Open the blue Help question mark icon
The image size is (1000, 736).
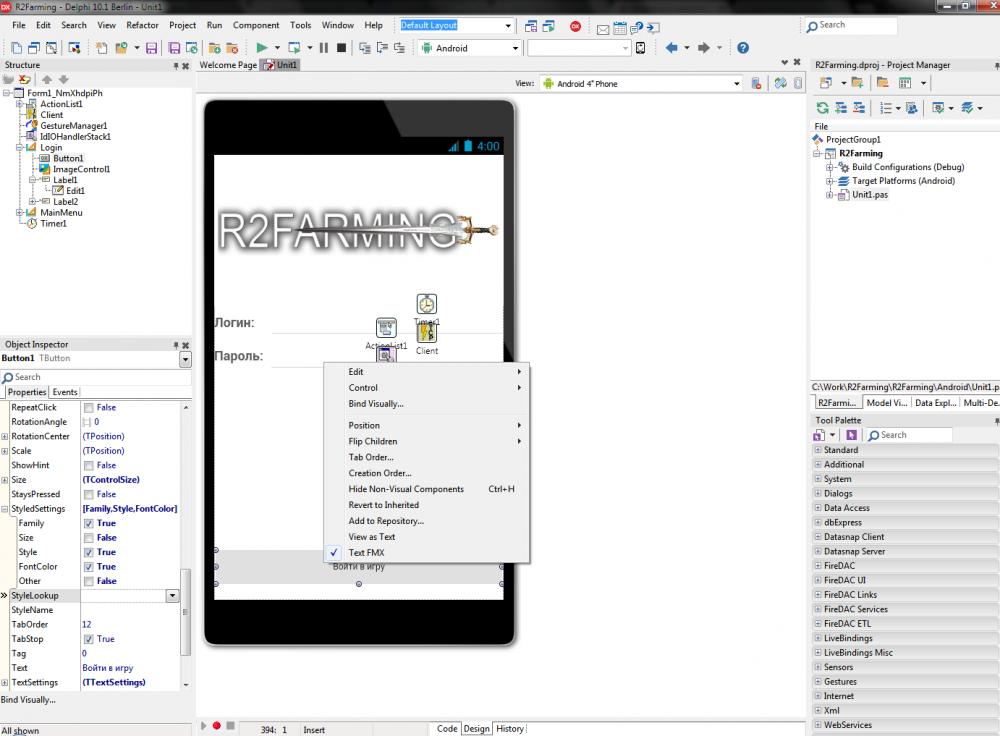click(743, 48)
